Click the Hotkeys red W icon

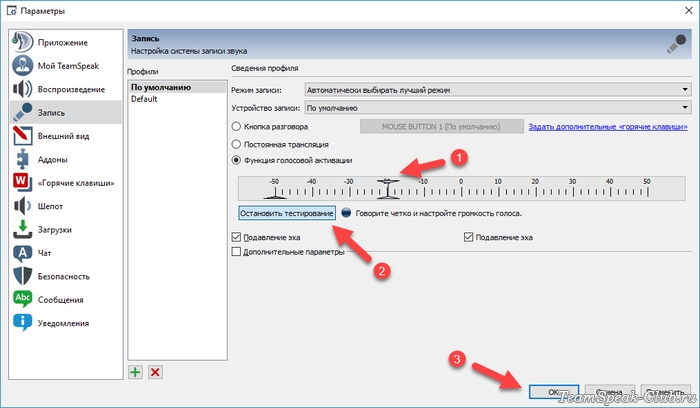(x=22, y=182)
